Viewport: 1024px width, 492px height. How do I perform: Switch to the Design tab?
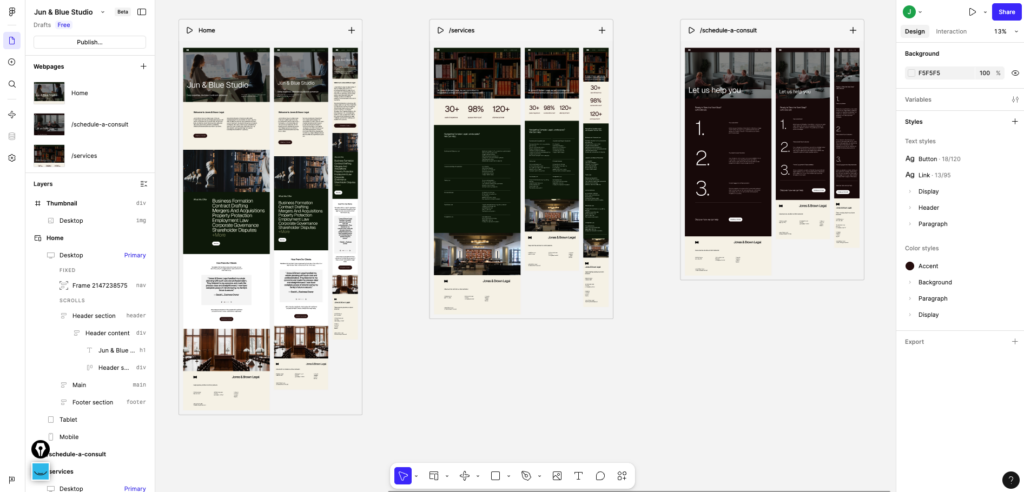[915, 31]
